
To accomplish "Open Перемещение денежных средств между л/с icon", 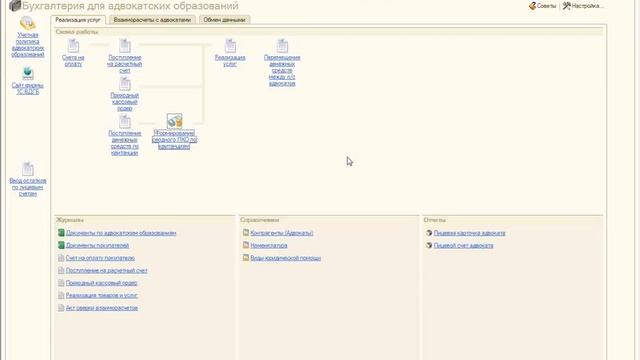I will point(282,46).
